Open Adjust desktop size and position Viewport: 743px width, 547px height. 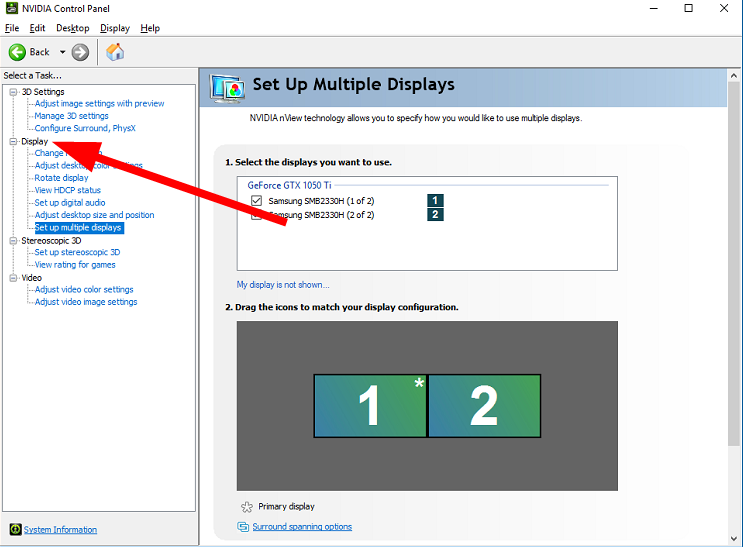point(94,215)
